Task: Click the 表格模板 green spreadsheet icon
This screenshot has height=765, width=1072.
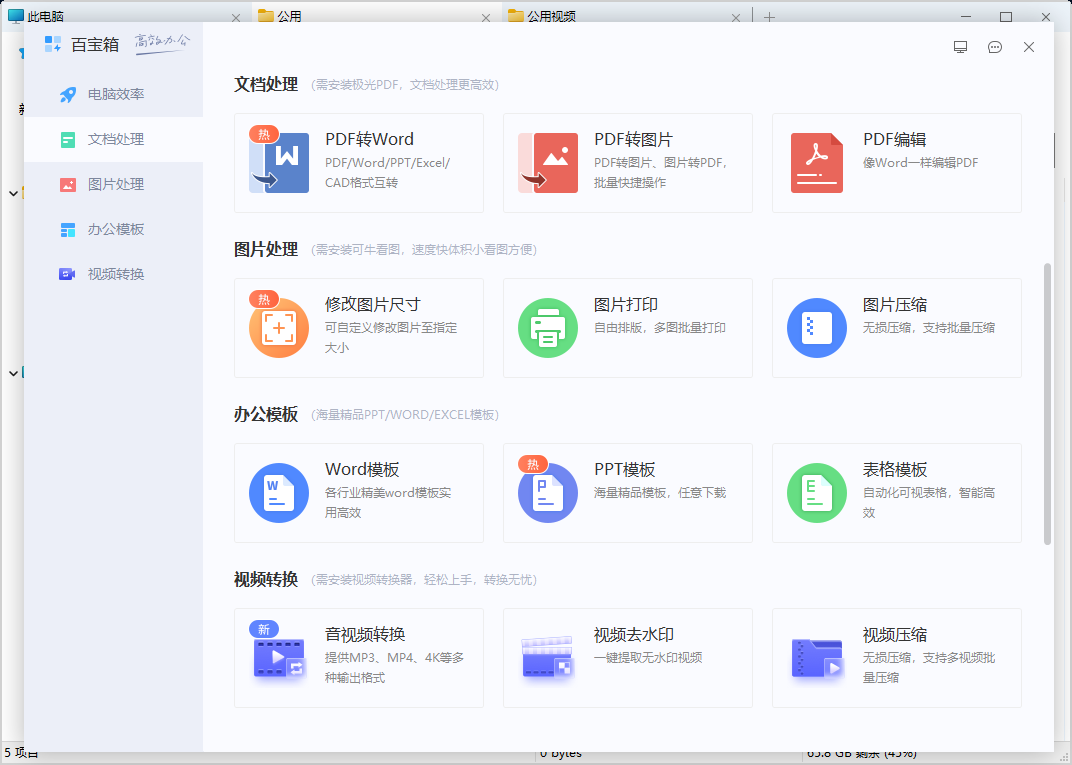Action: (x=817, y=493)
